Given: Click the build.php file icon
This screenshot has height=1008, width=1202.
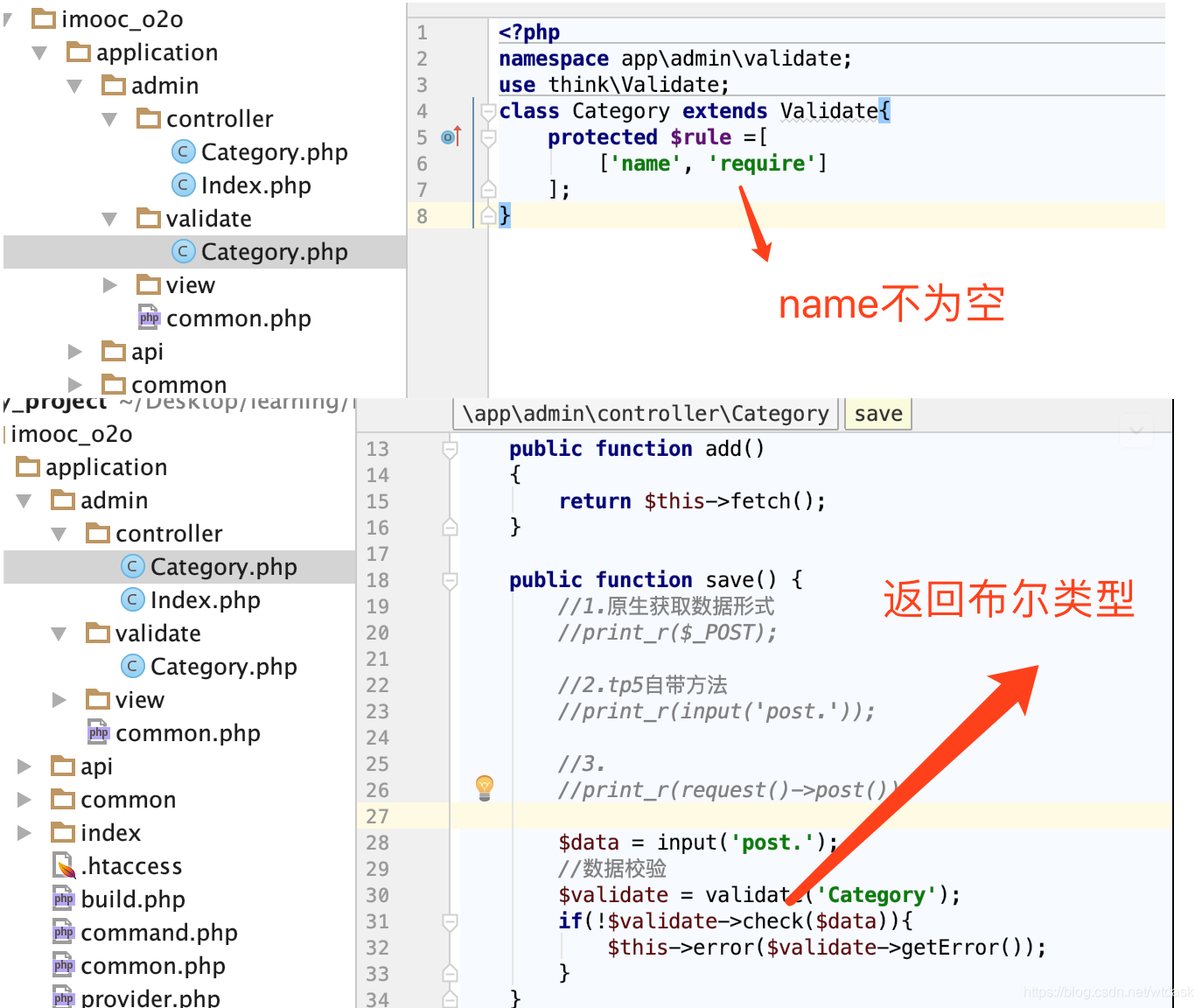Looking at the screenshot, I should point(64,899).
